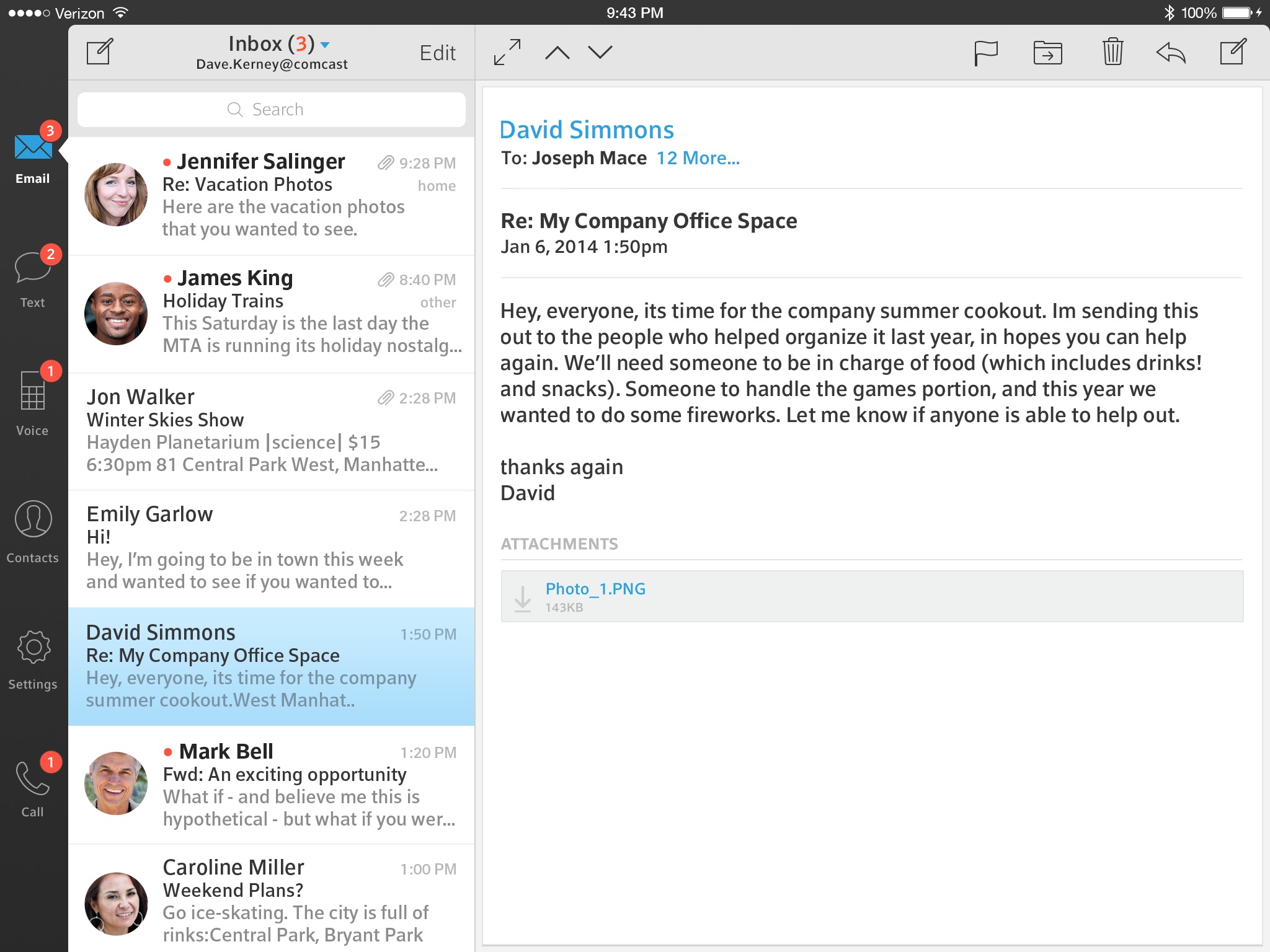Select David Simmons email in list

coord(272,666)
